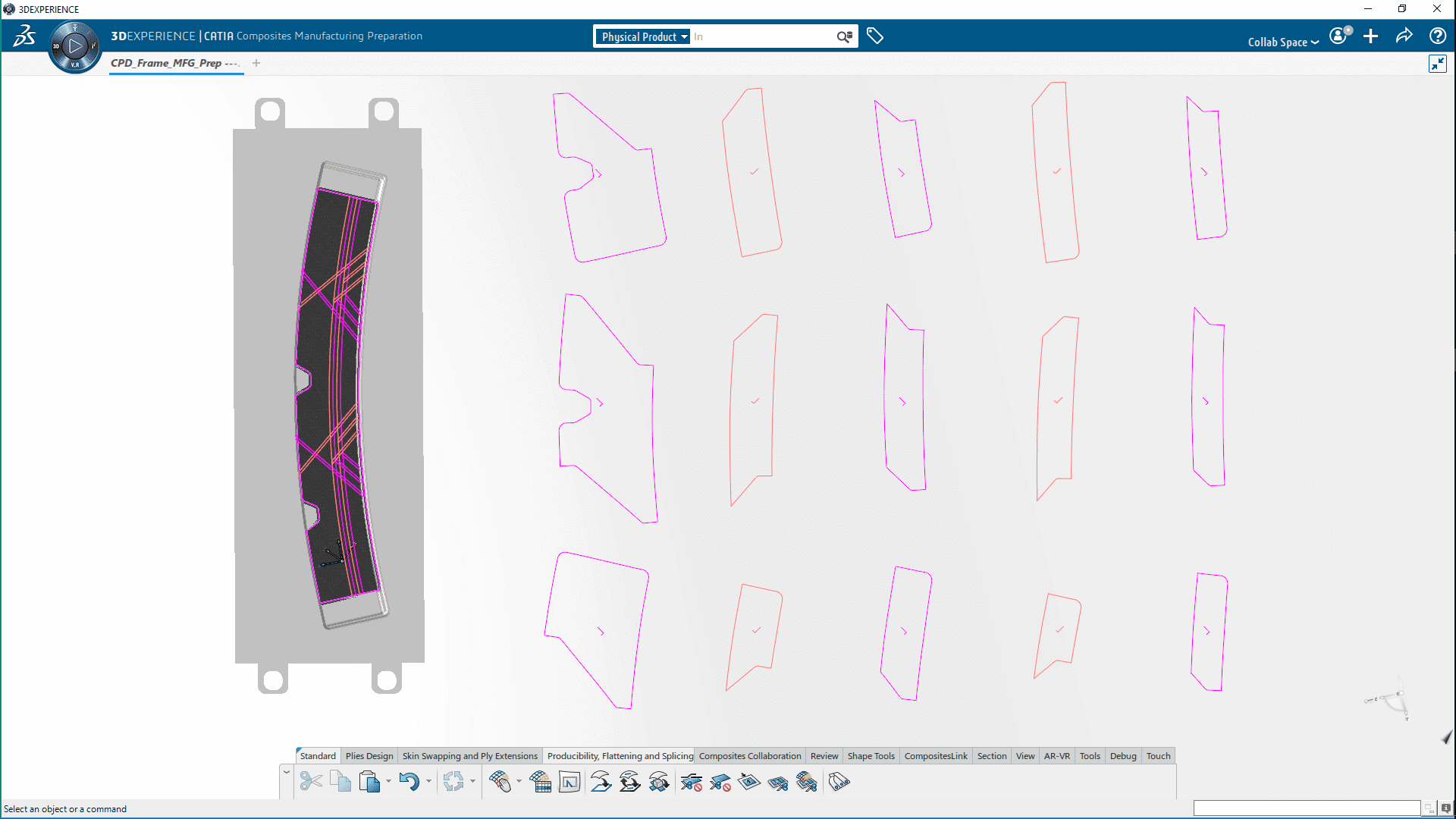Expand the Undo history dropdown arrow
This screenshot has height=819, width=1456.
(x=428, y=781)
